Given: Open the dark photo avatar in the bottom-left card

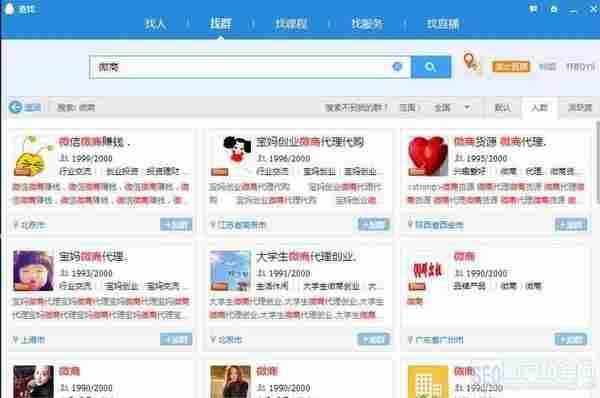Looking at the screenshot, I should tap(33, 382).
